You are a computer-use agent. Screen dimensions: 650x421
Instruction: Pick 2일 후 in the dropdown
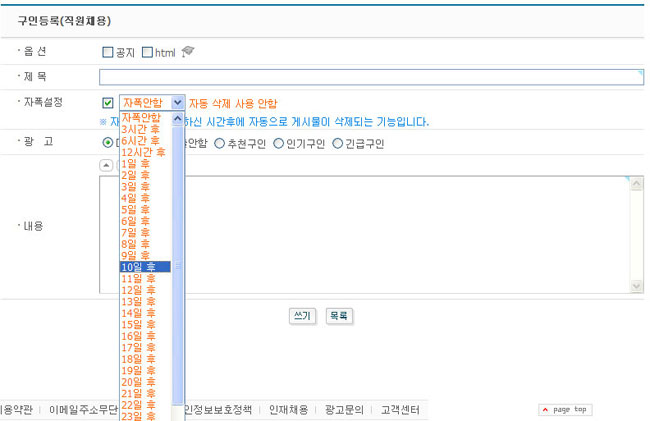pyautogui.click(x=145, y=175)
